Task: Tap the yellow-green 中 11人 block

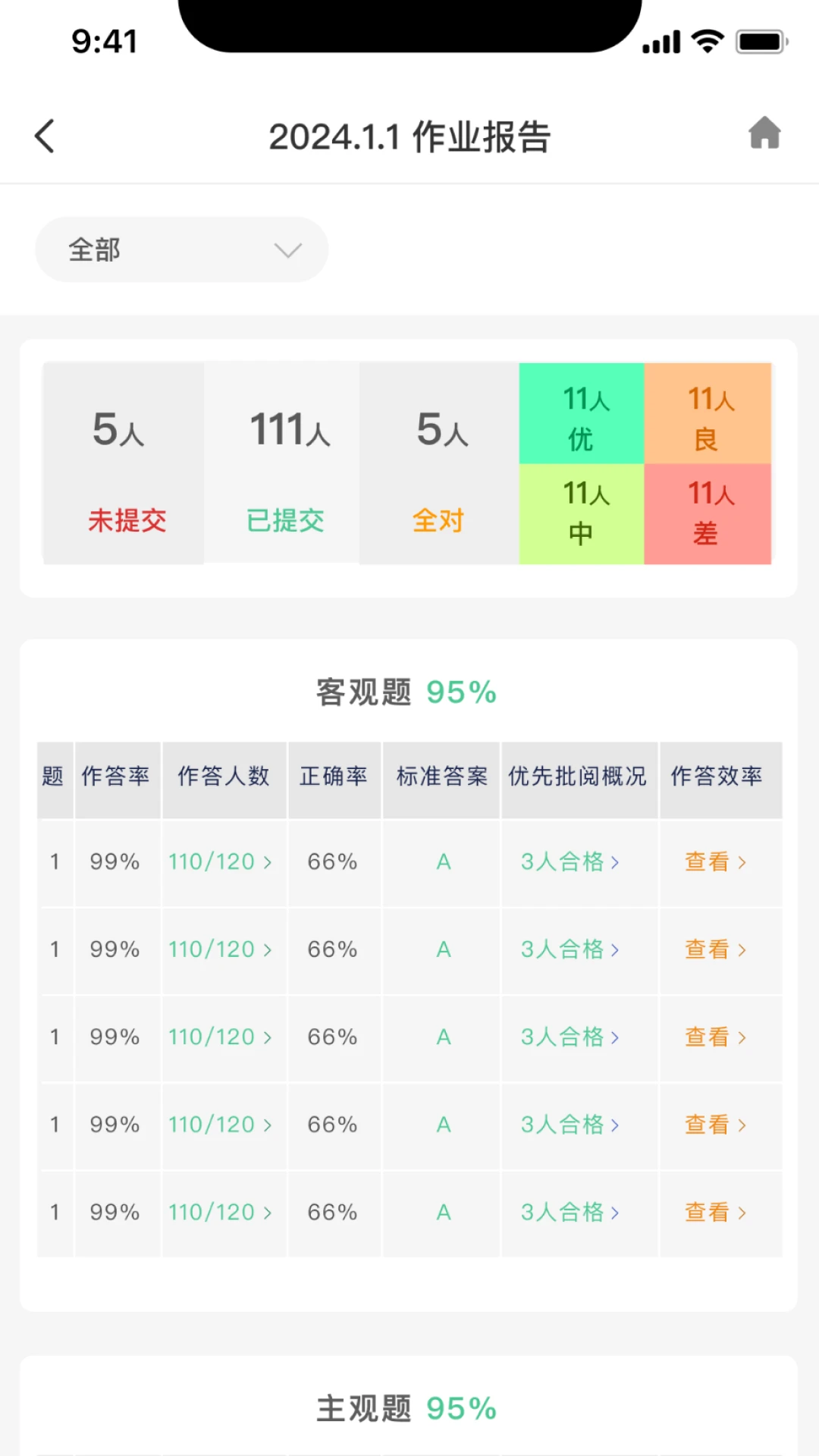Action: click(582, 514)
